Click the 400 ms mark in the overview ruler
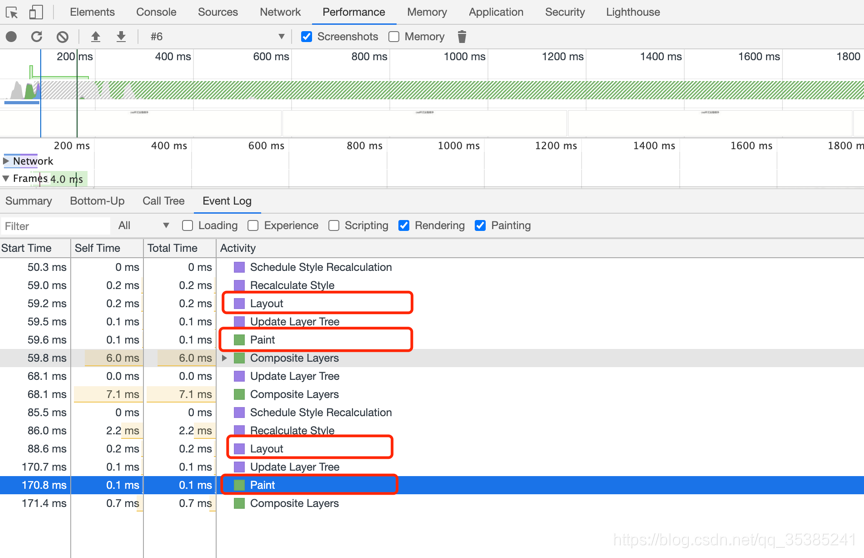This screenshot has height=558, width=864. [172, 56]
